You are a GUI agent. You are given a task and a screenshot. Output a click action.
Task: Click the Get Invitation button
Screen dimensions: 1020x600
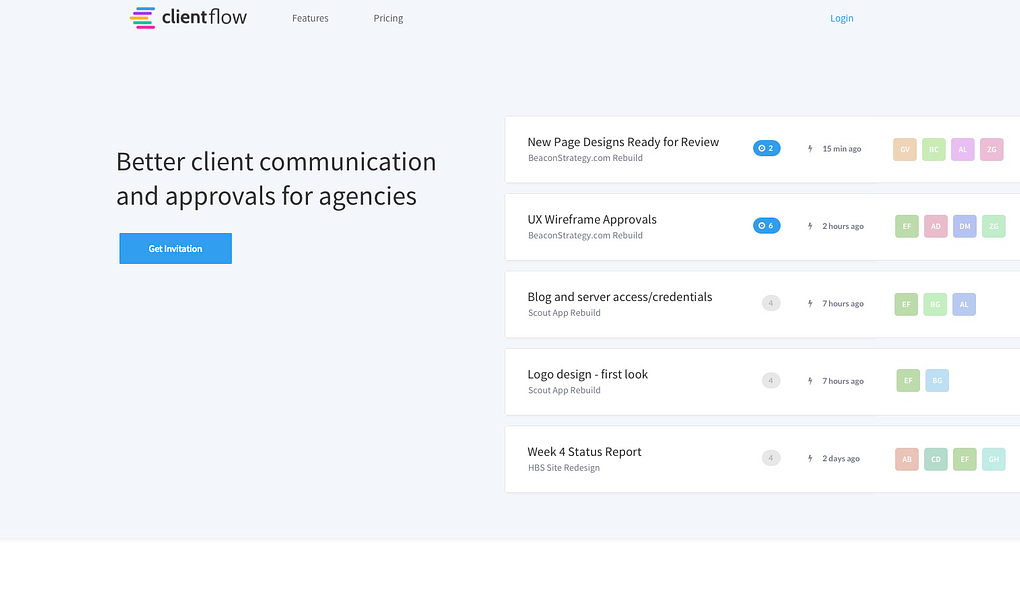coord(175,248)
